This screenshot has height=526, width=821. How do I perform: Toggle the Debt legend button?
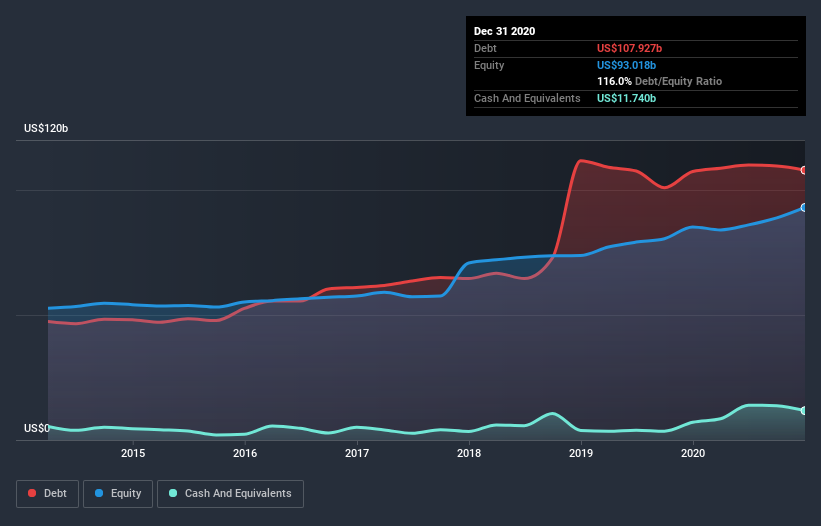pos(47,494)
